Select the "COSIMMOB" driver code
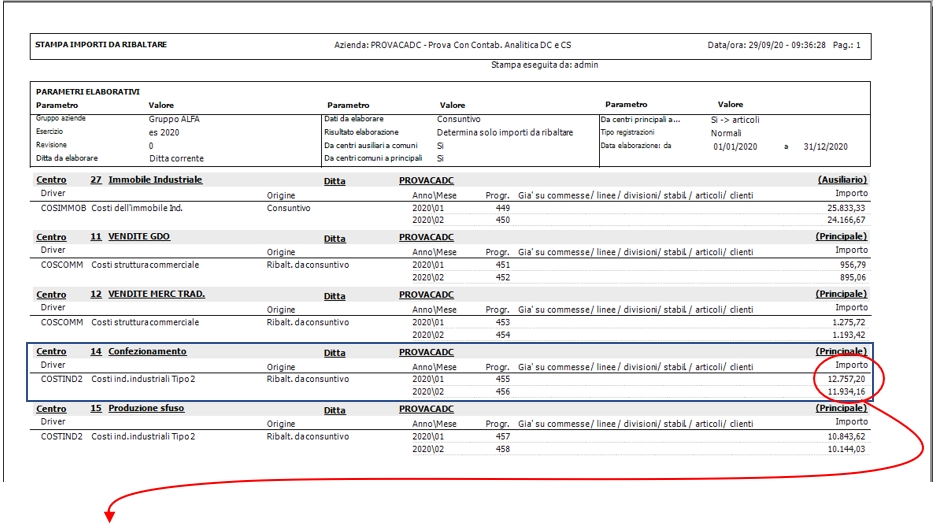939x525 pixels. click(63, 208)
